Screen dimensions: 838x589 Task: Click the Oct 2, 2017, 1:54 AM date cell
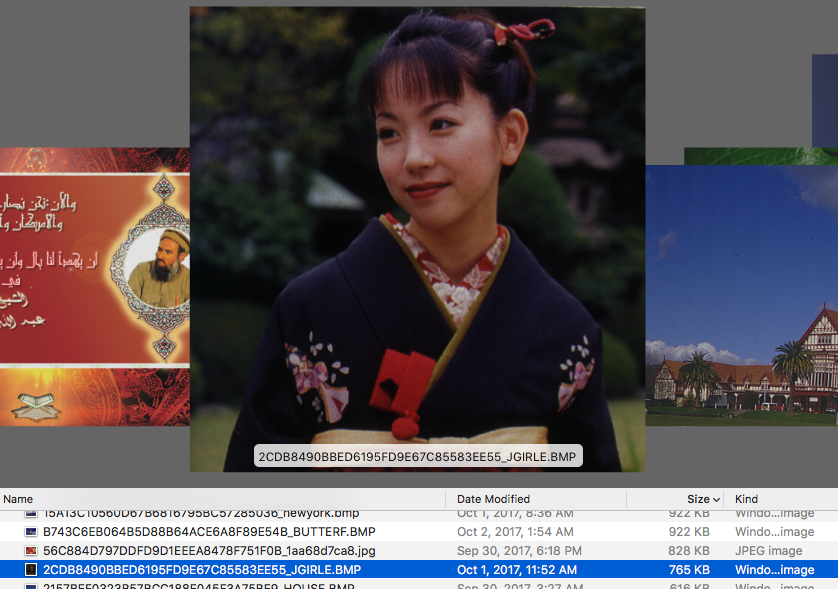tap(515, 532)
